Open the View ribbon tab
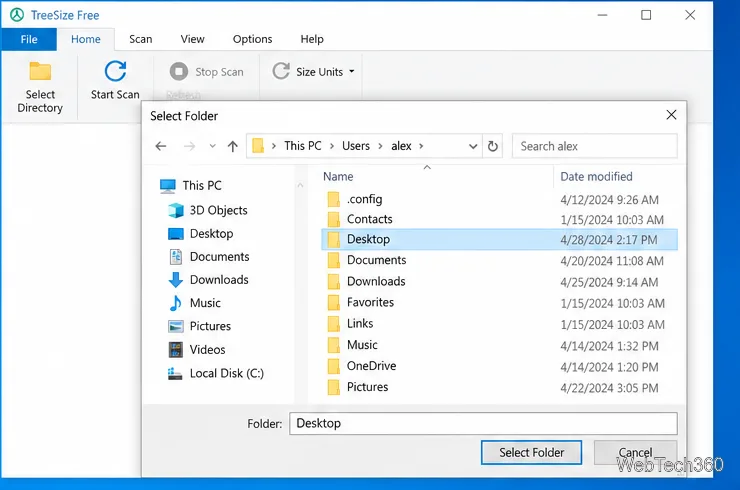This screenshot has width=740, height=490. click(x=193, y=39)
